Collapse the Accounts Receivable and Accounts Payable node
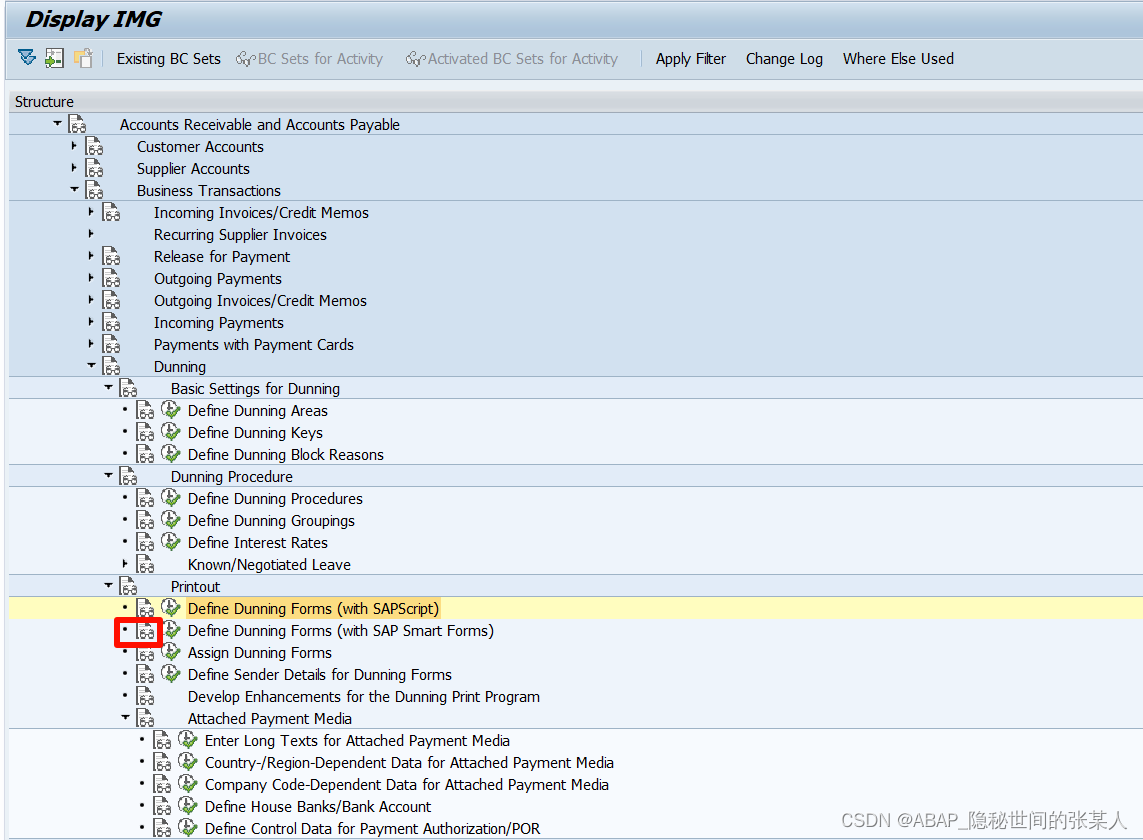The image size is (1143, 840). point(57,123)
